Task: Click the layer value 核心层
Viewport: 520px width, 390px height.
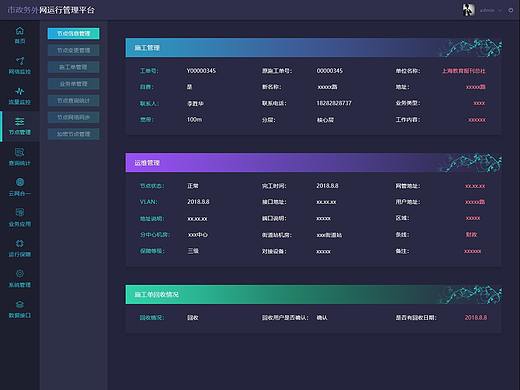Action: [325, 120]
